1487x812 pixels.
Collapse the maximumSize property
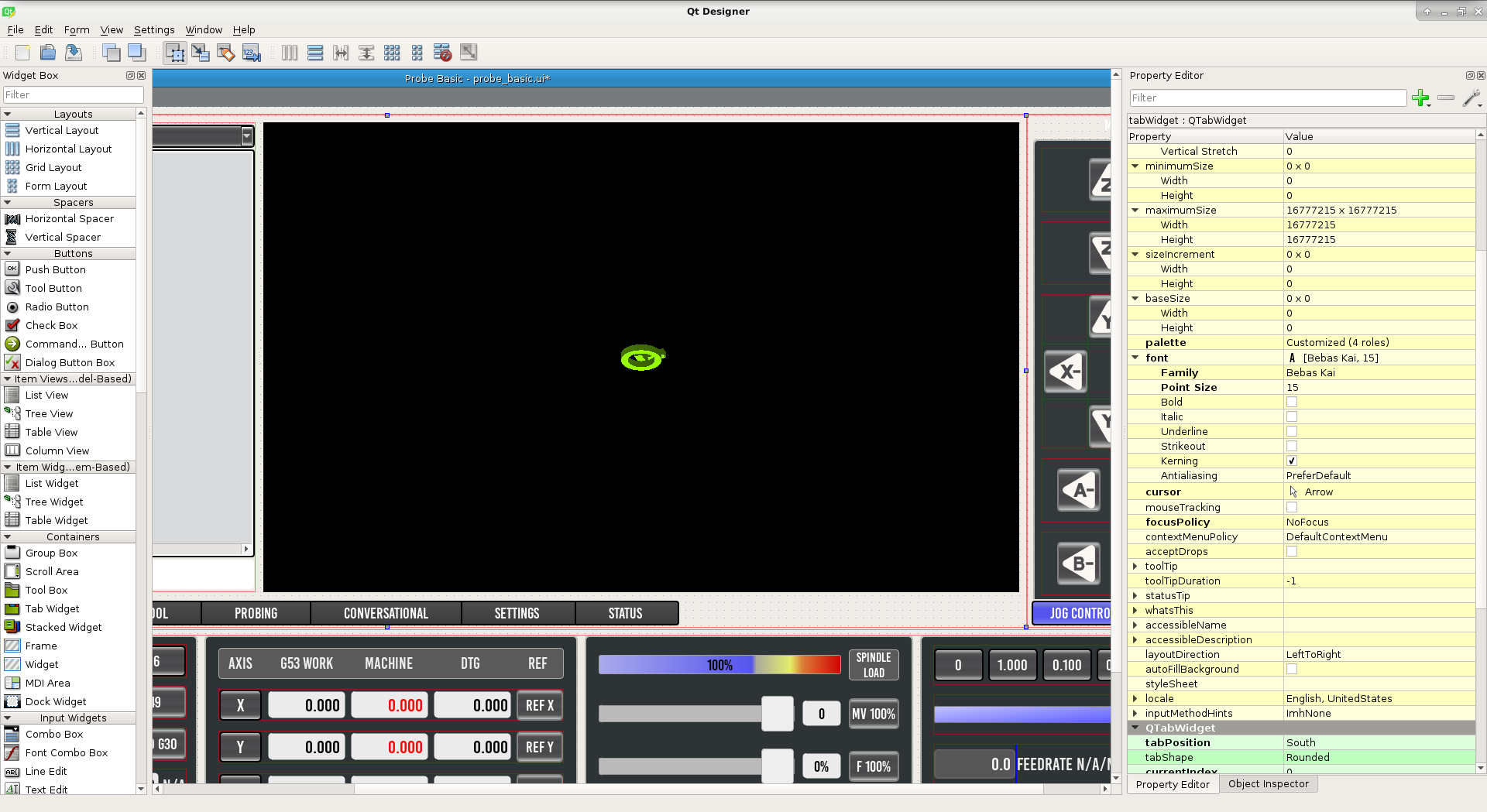tap(1135, 210)
